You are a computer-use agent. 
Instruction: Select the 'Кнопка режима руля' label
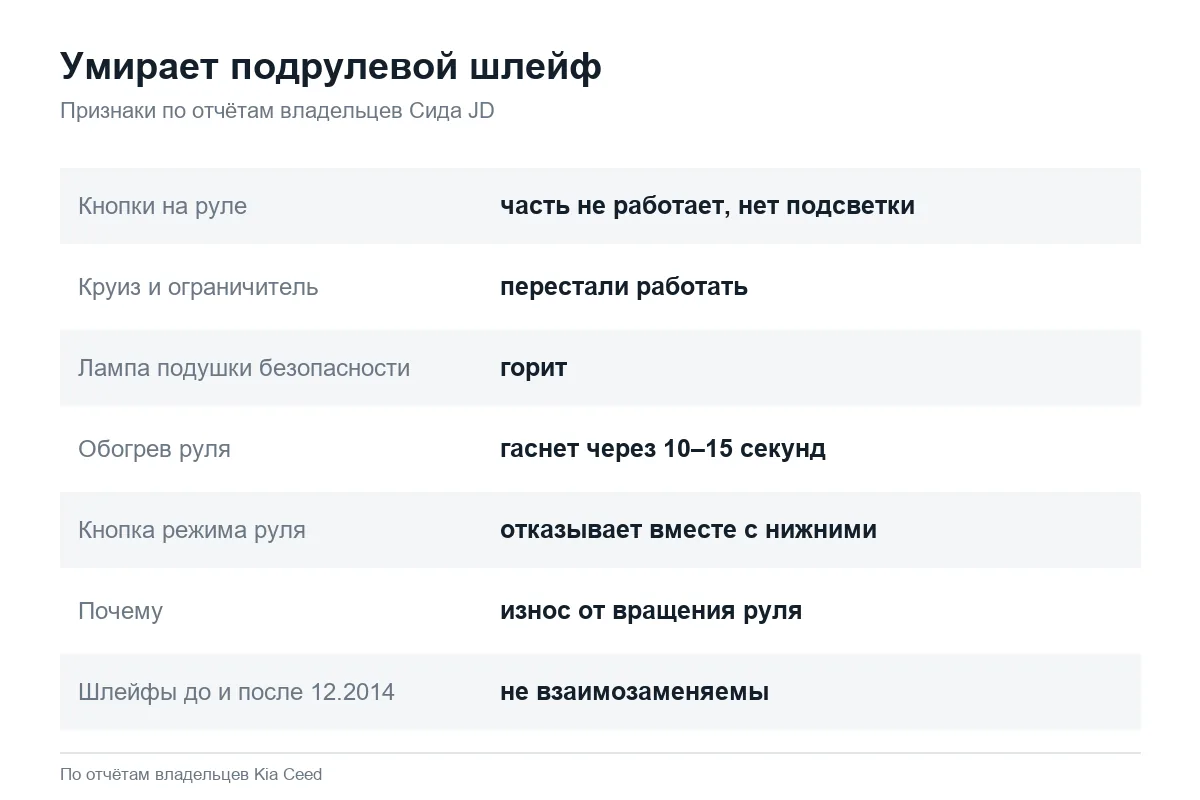(x=192, y=530)
